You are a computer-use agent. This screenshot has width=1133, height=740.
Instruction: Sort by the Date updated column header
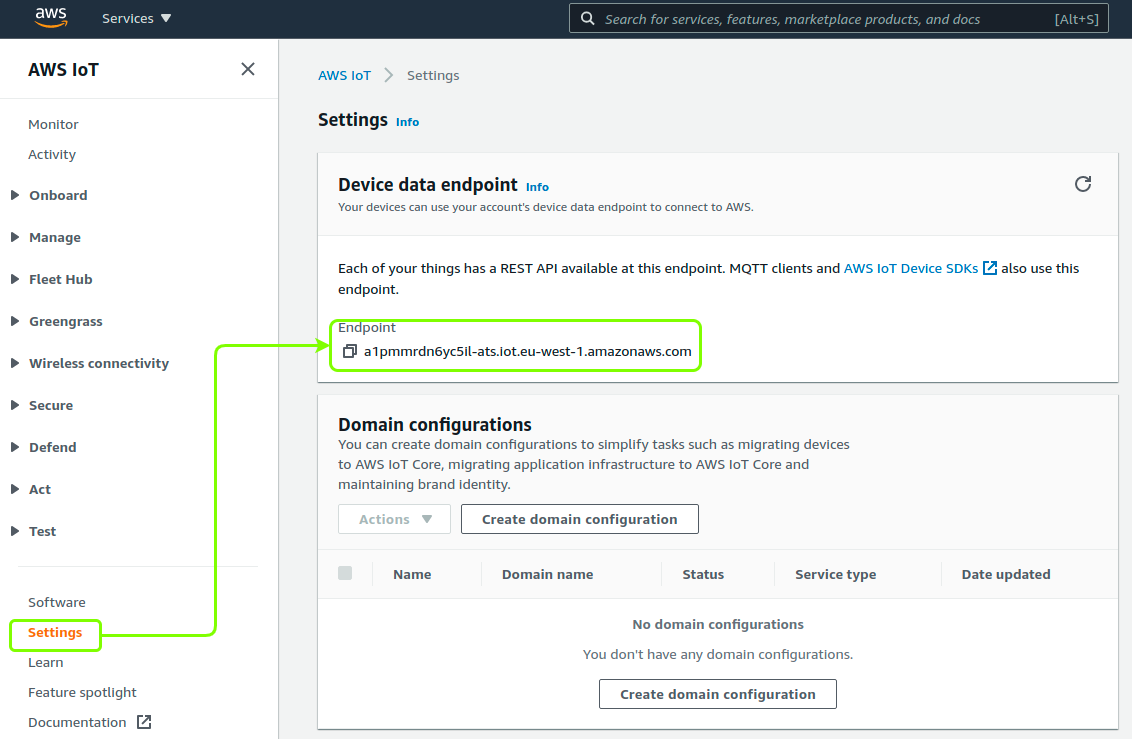click(1006, 575)
